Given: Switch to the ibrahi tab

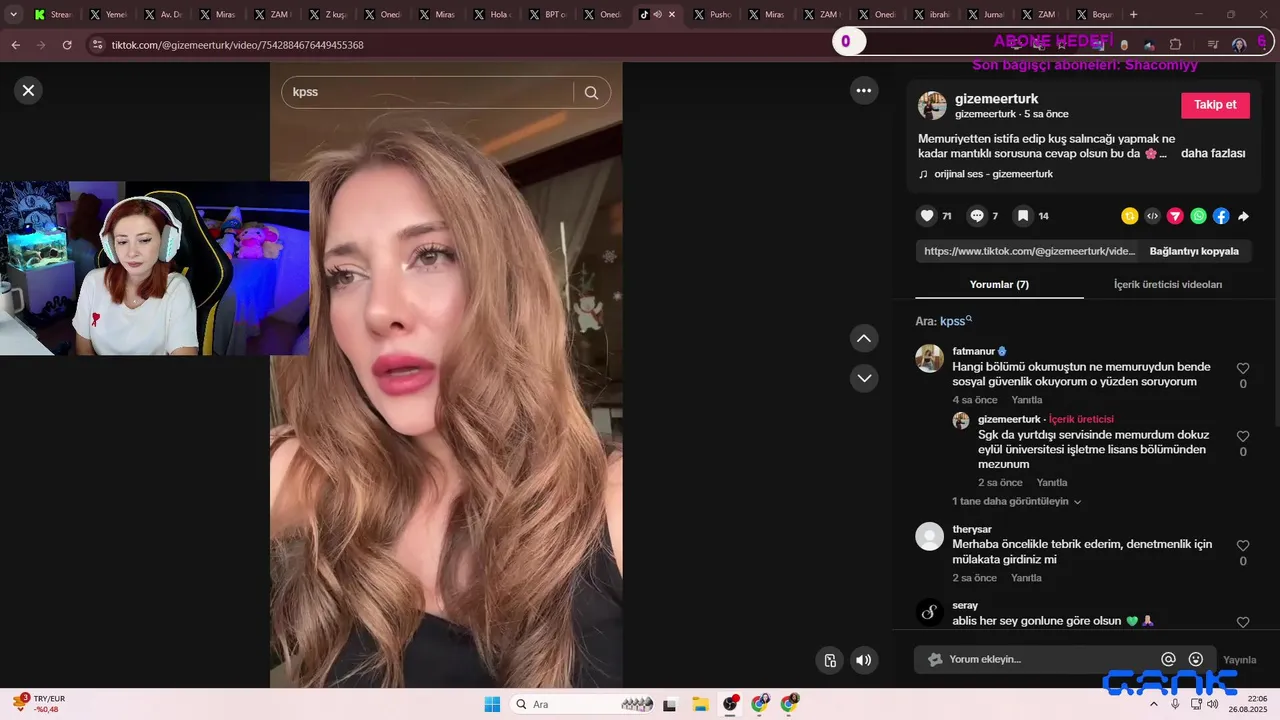Looking at the screenshot, I should pyautogui.click(x=932, y=15).
